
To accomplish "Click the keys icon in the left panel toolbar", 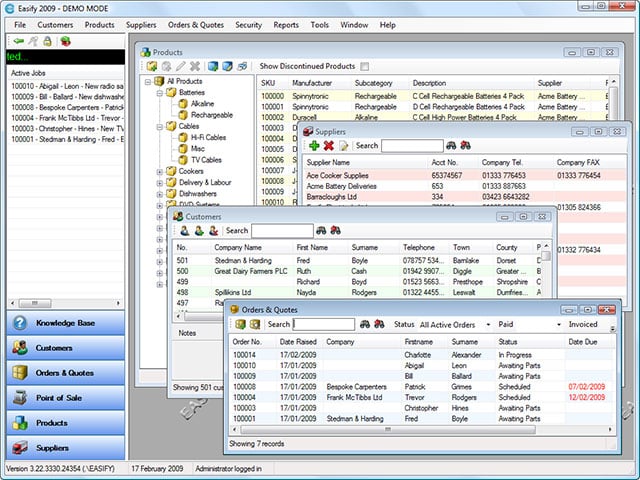I will point(33,41).
